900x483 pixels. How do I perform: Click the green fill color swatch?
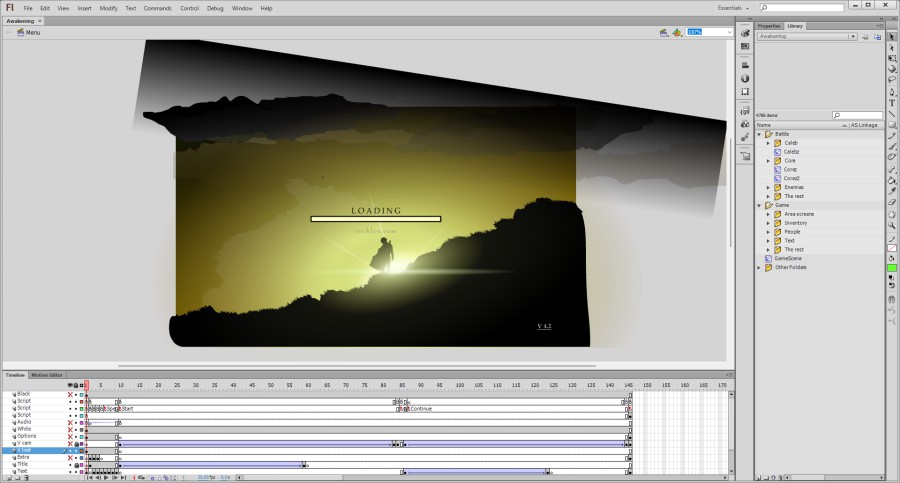point(892,268)
